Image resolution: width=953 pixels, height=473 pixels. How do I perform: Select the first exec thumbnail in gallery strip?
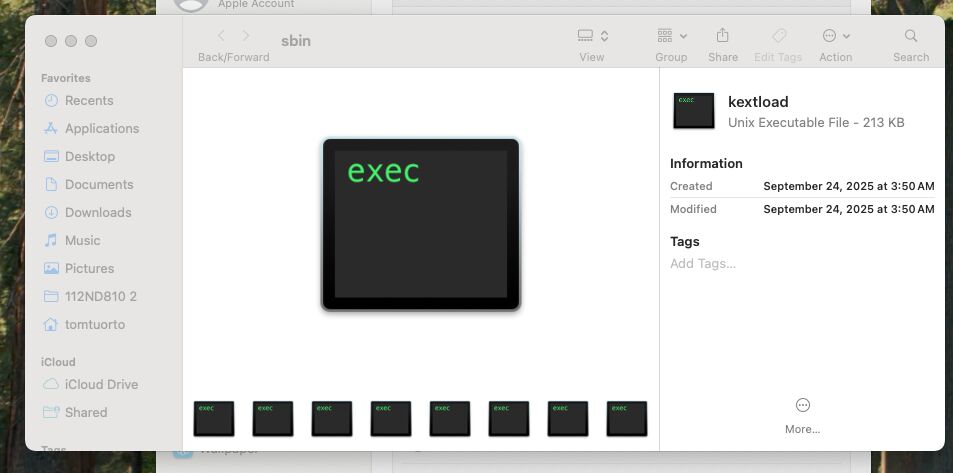point(214,419)
